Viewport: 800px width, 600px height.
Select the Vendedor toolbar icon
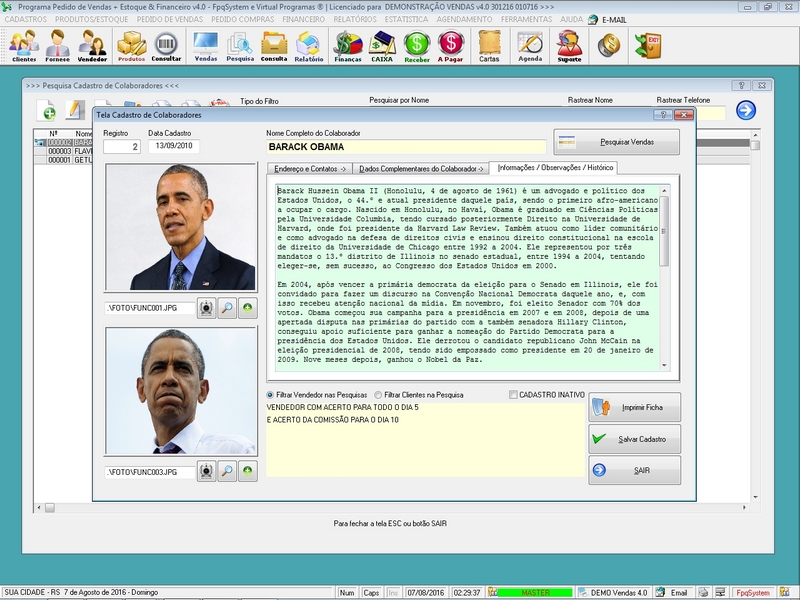pyautogui.click(x=94, y=43)
